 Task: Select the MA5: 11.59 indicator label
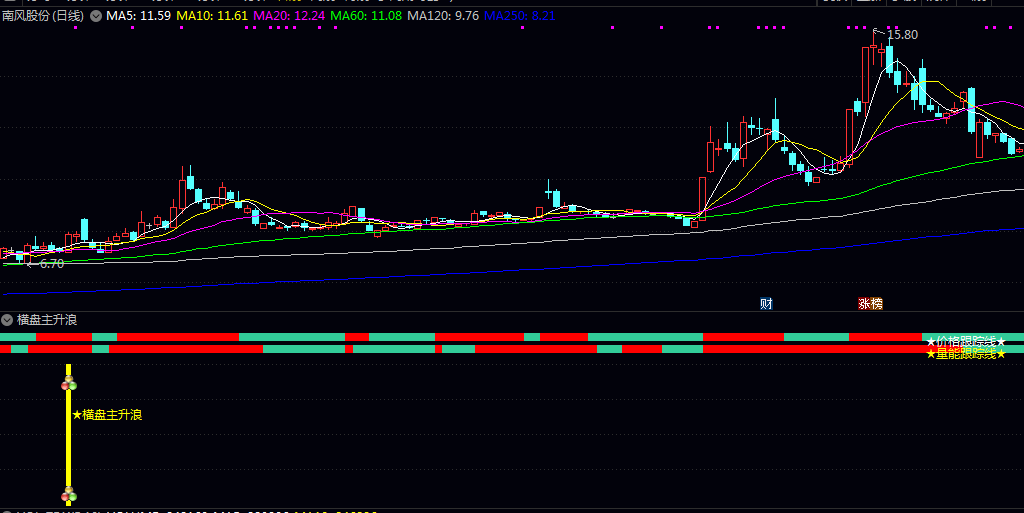click(x=138, y=16)
